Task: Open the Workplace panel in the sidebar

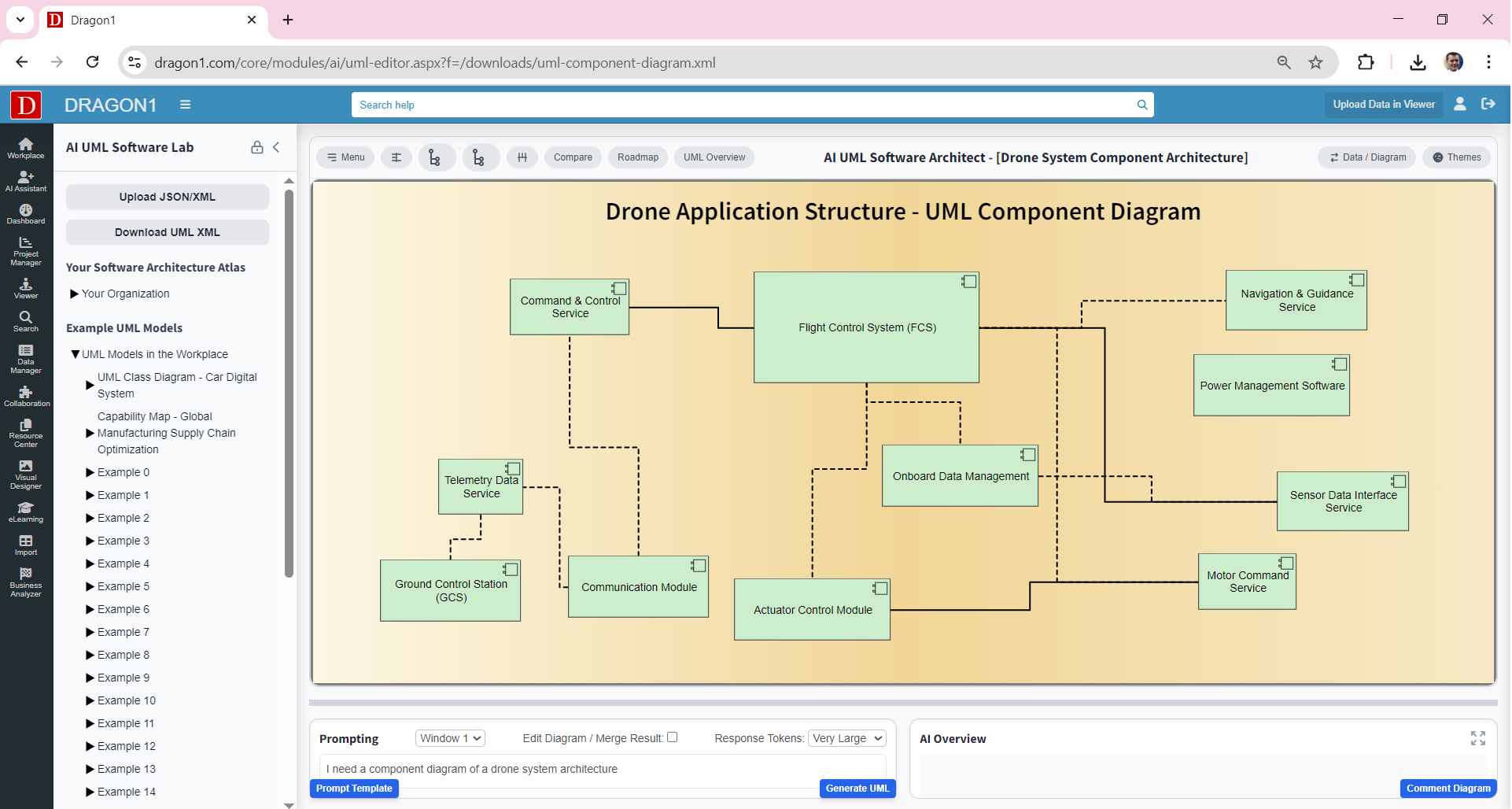Action: coord(26,148)
